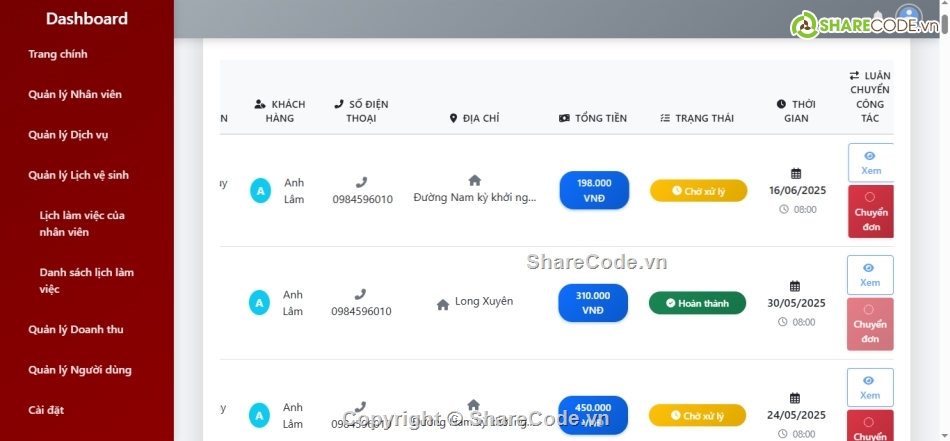Click calendar icon above 16/06/2025
Screen dimensions: 950x441
796,174
